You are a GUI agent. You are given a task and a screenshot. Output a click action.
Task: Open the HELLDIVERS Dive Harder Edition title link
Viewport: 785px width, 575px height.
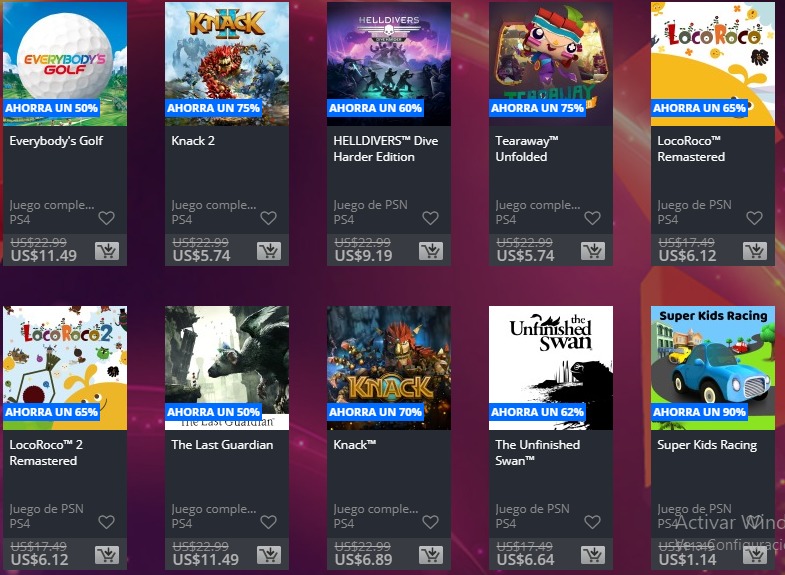pyautogui.click(x=385, y=149)
